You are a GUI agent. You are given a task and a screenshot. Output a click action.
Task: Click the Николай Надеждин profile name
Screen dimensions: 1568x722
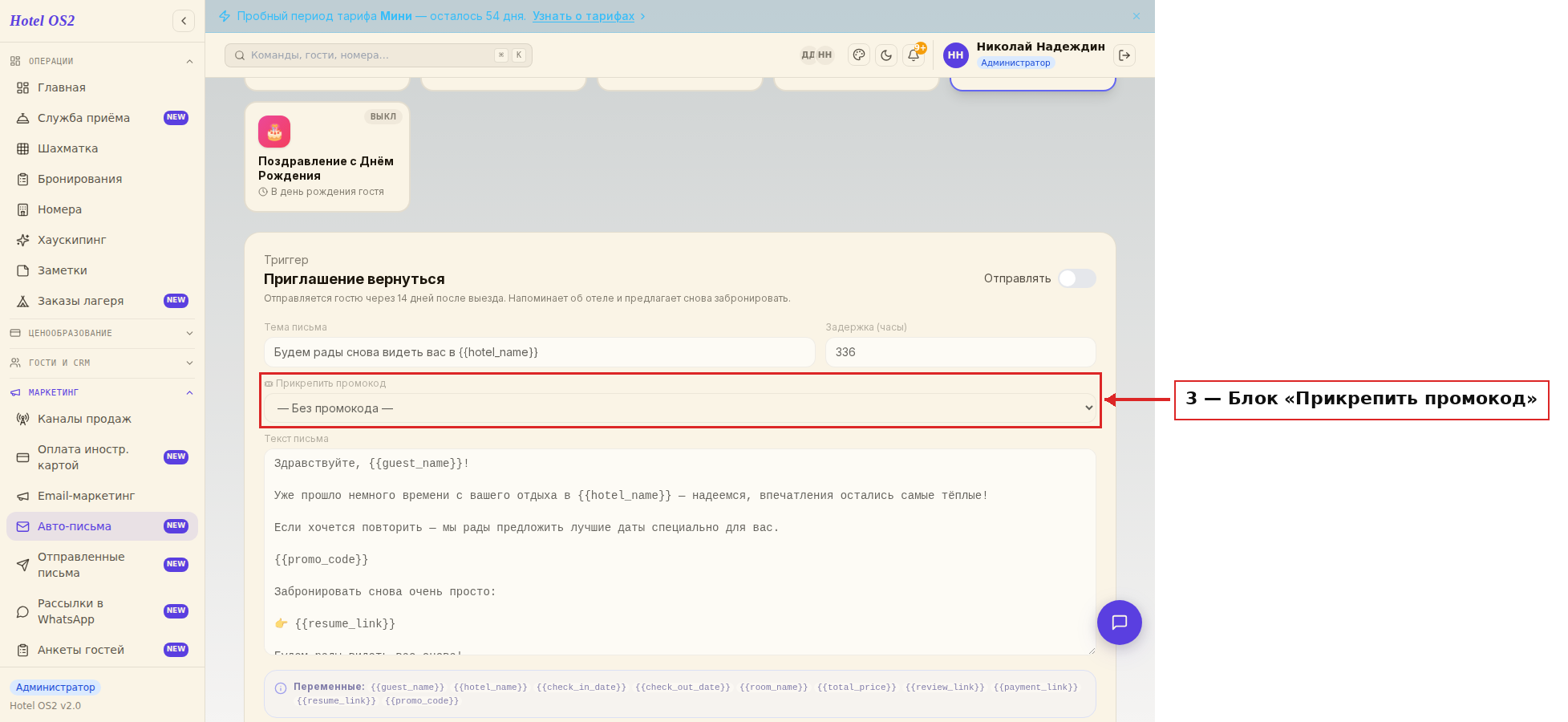point(1040,47)
